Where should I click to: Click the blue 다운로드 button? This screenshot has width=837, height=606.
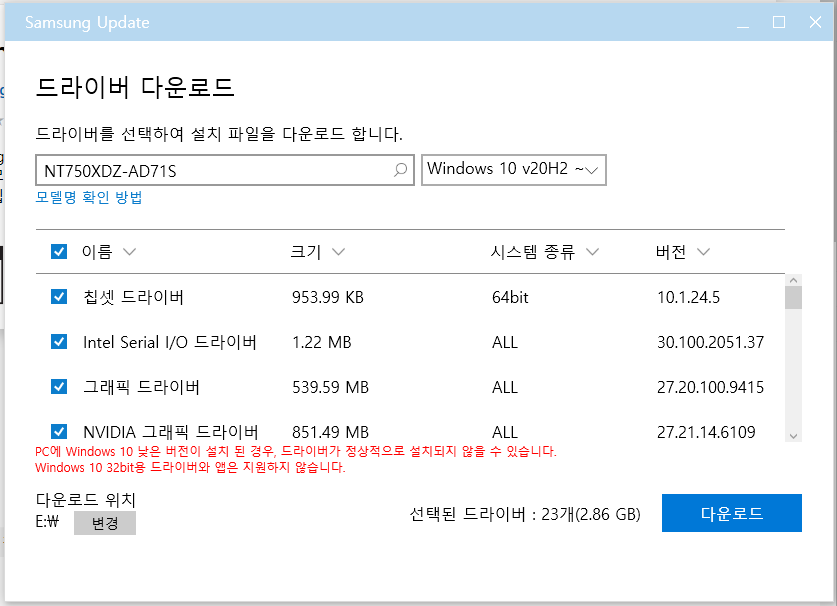[x=731, y=513]
